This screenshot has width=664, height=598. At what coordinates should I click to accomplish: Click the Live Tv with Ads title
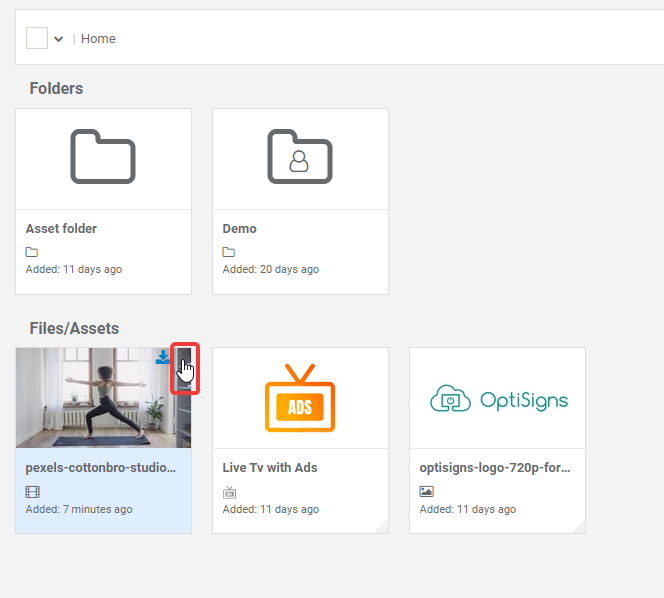point(269,468)
